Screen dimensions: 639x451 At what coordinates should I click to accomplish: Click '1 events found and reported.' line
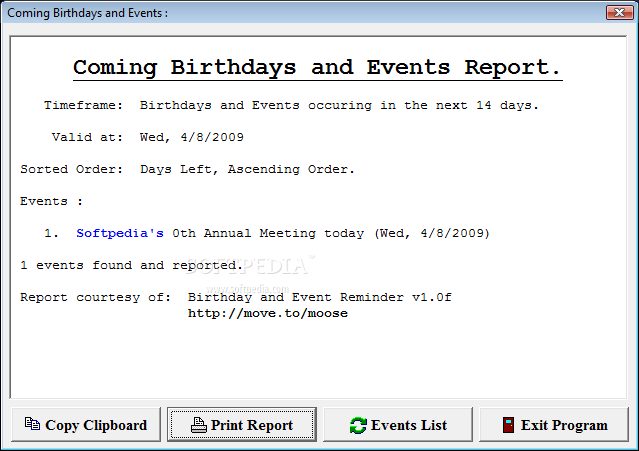tap(131, 266)
